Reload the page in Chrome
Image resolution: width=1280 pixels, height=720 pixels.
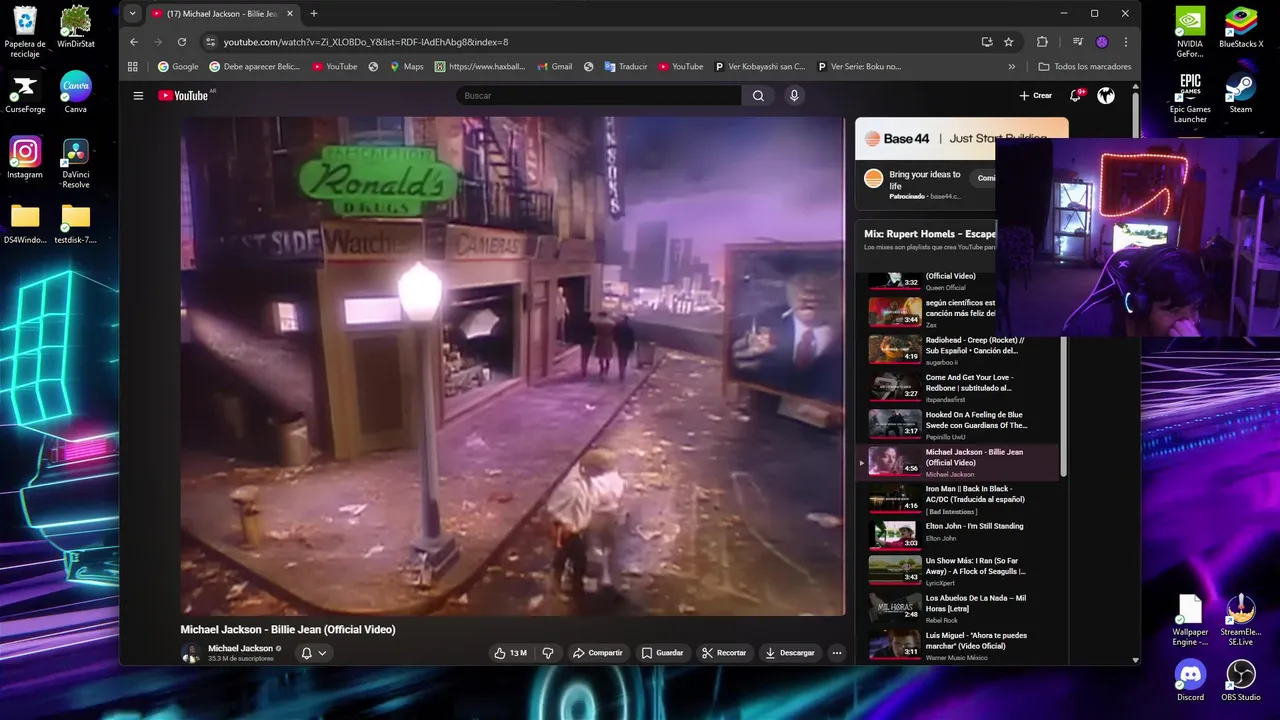tap(182, 42)
